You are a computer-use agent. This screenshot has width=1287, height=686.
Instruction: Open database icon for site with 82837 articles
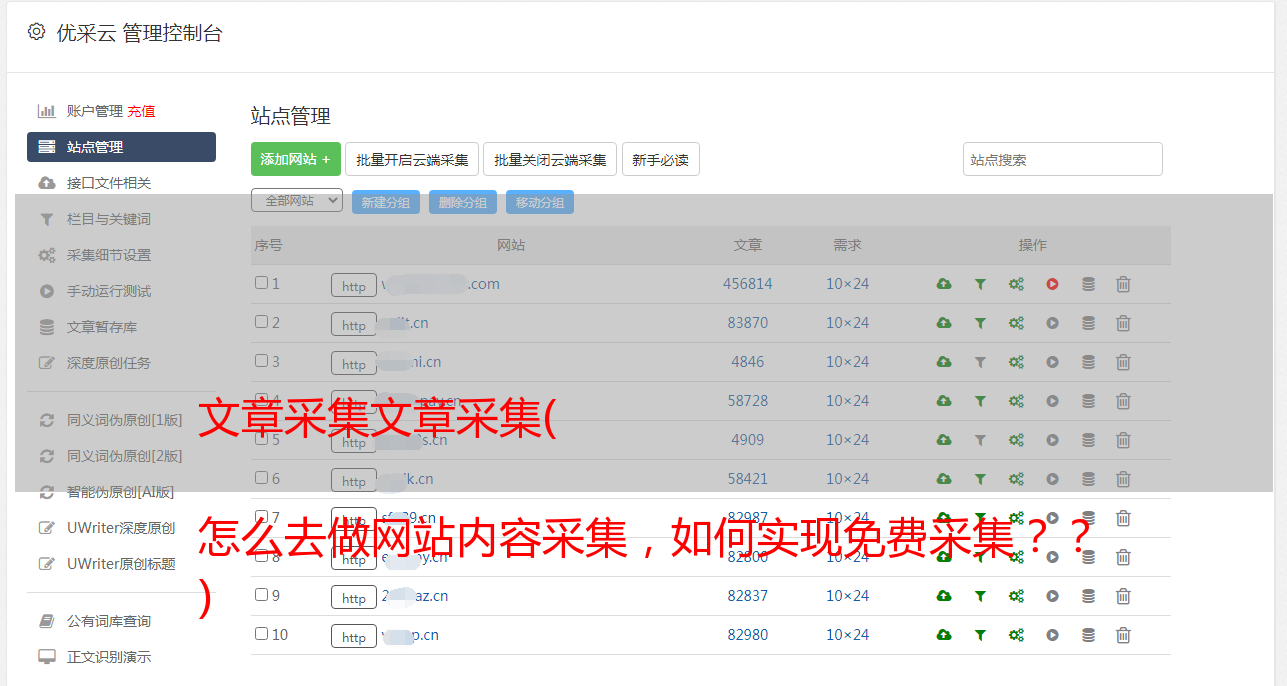1088,596
